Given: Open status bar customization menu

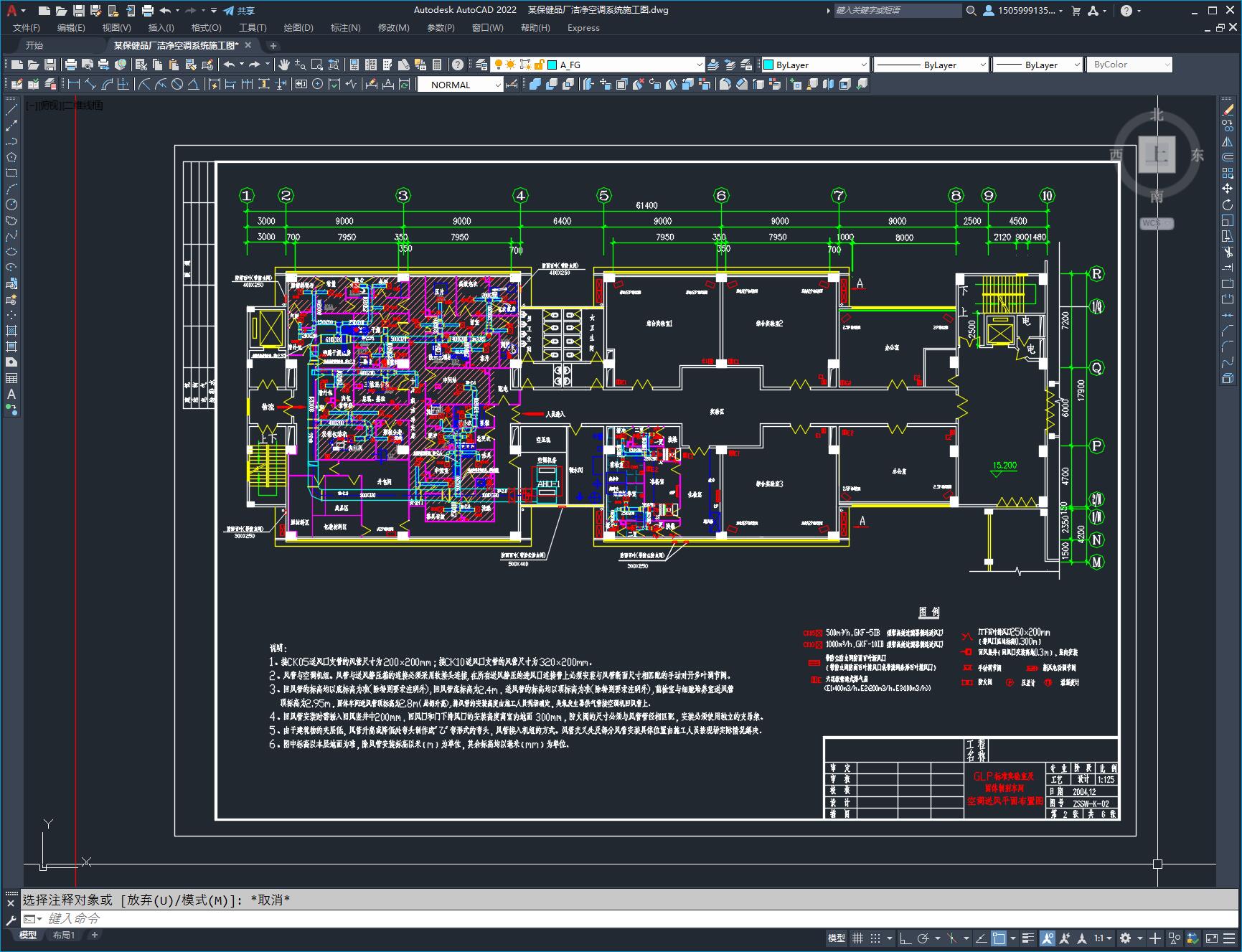Looking at the screenshot, I should 1231,938.
